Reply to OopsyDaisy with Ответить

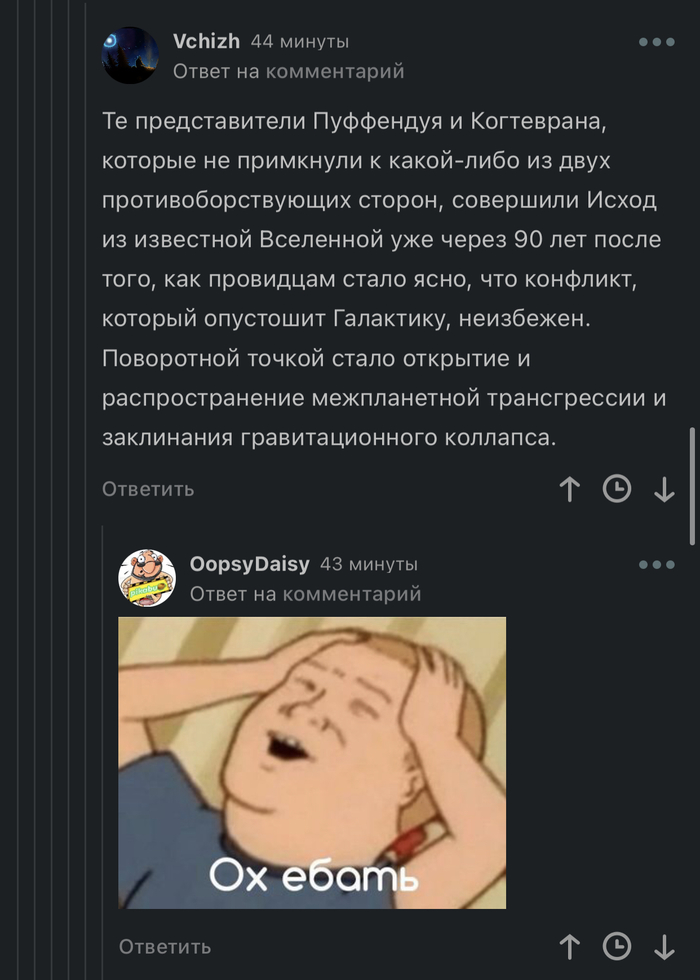pyautogui.click(x=165, y=947)
